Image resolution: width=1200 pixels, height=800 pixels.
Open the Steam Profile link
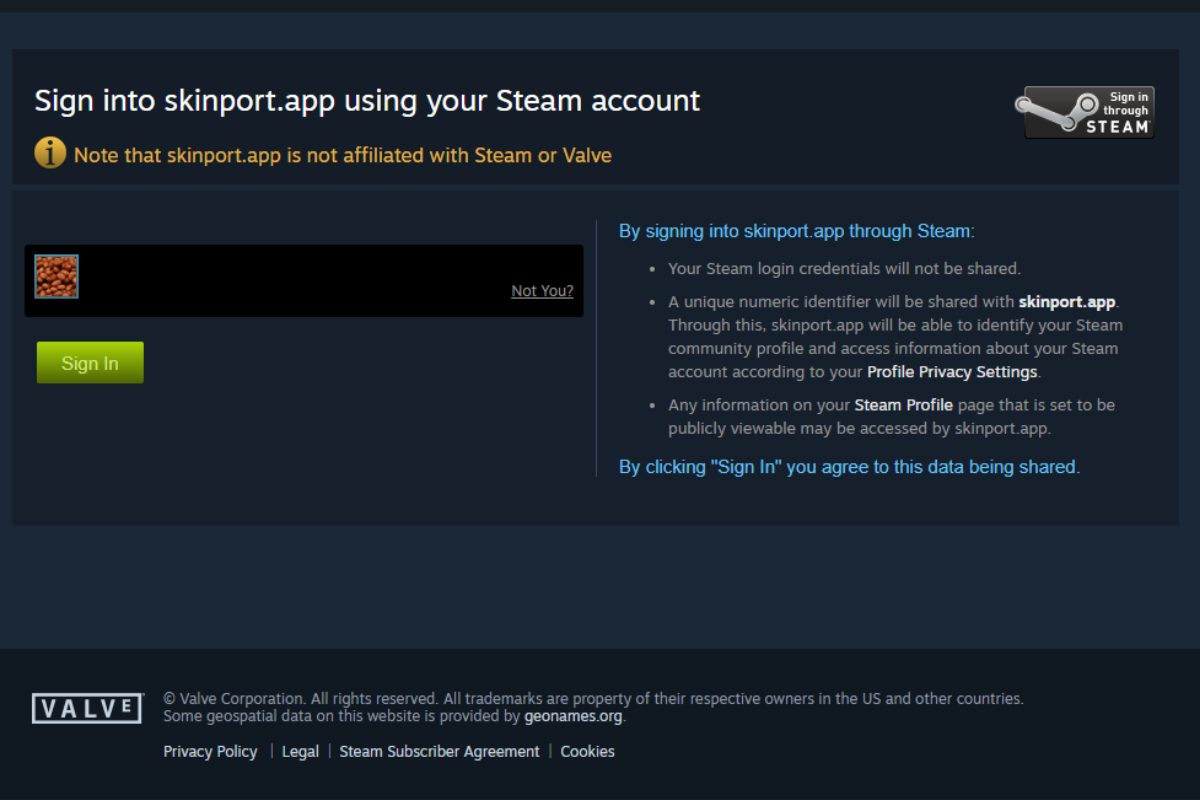coord(903,405)
